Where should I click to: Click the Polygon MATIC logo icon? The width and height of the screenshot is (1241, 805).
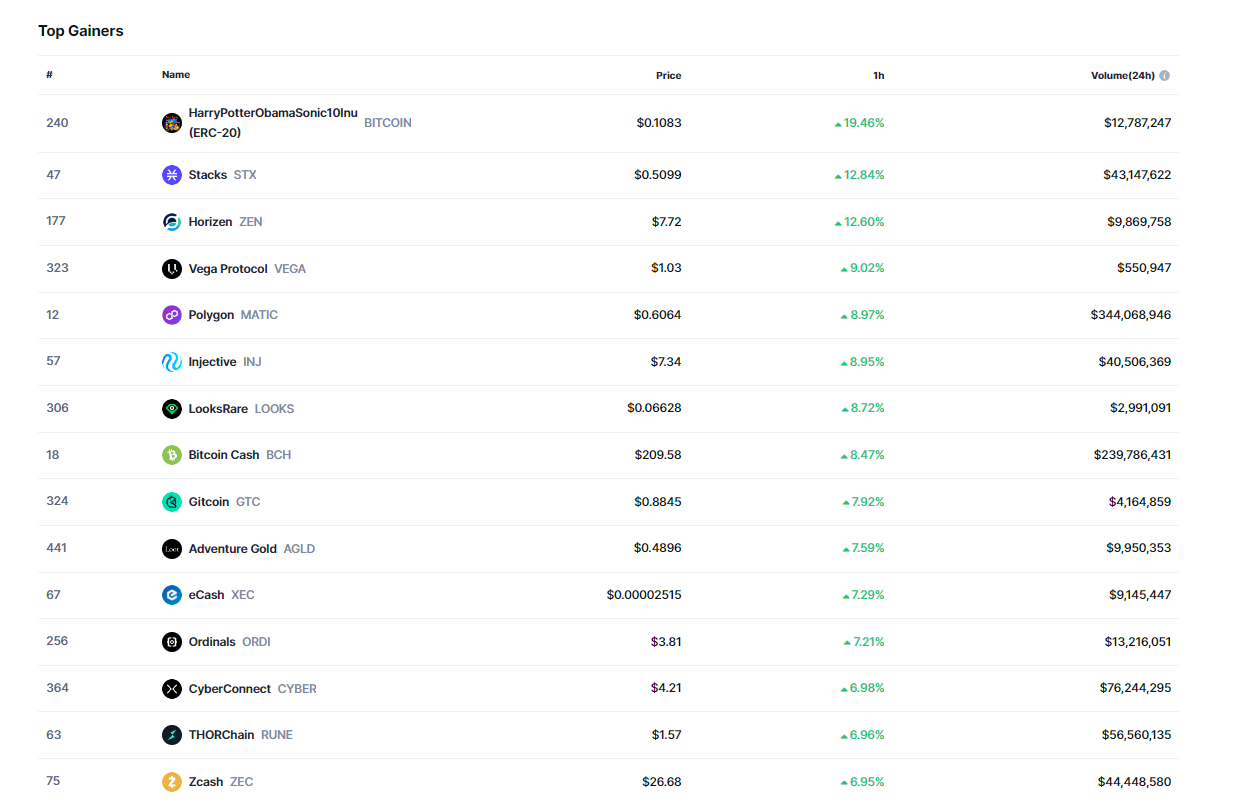point(172,315)
